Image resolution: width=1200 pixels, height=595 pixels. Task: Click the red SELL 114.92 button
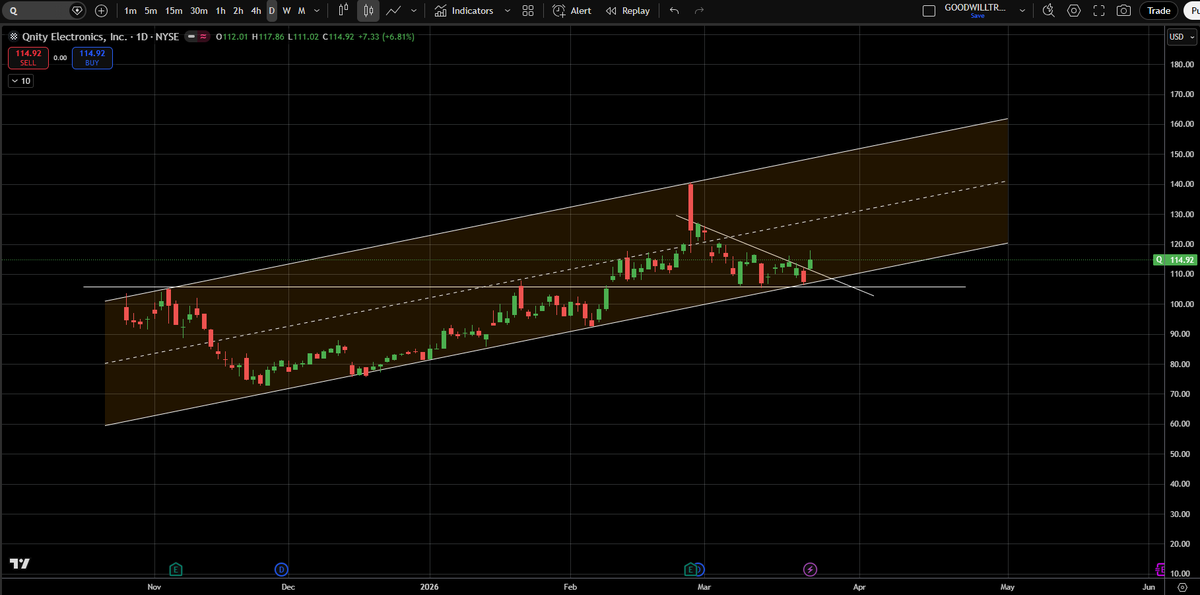pyautogui.click(x=28, y=58)
